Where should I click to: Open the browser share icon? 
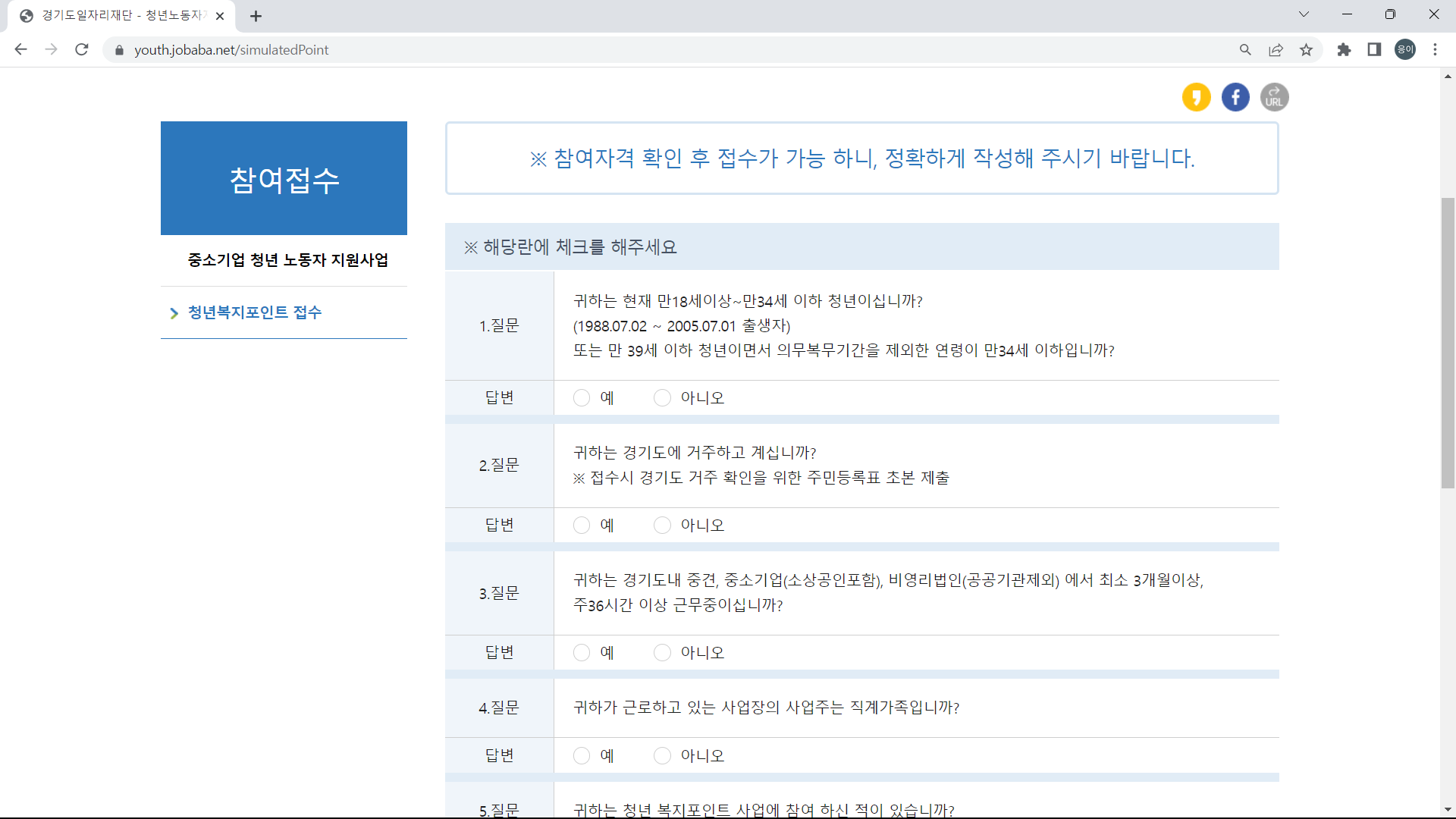(x=1276, y=49)
